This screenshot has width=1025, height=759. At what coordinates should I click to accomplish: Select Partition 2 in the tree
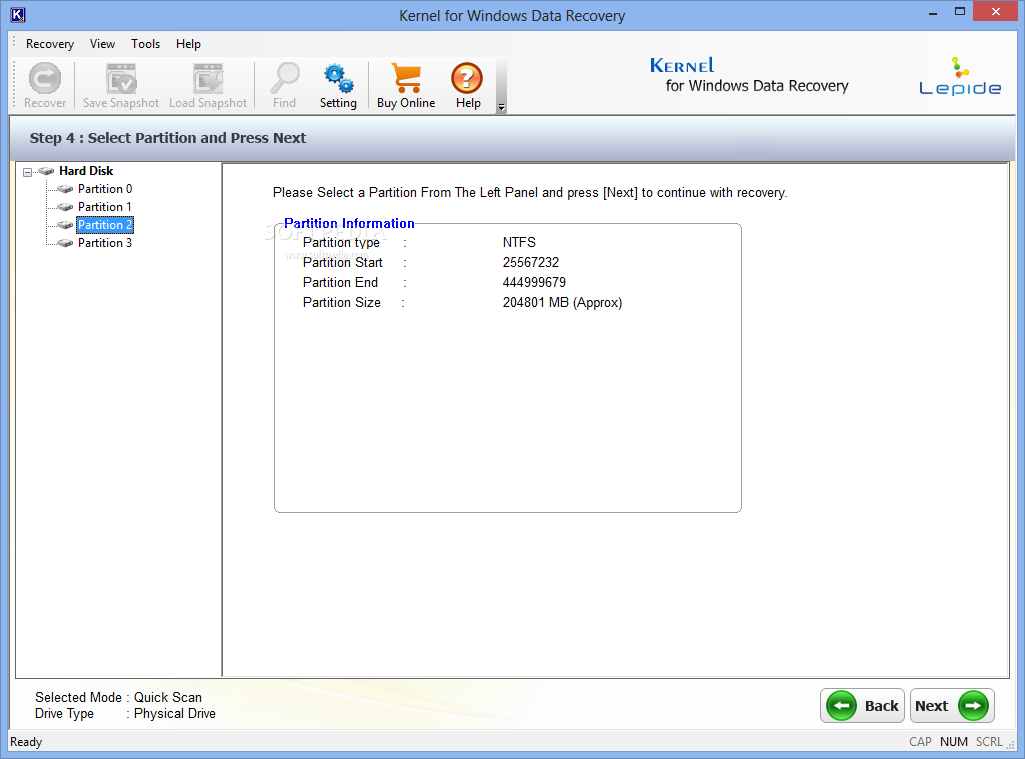(x=105, y=225)
